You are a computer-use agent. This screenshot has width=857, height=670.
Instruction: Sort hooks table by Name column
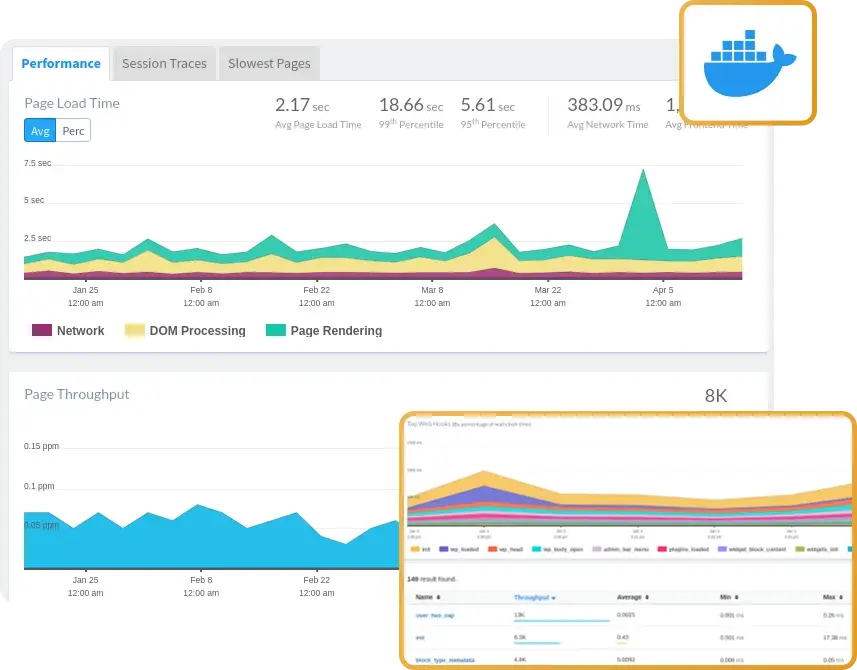(427, 597)
